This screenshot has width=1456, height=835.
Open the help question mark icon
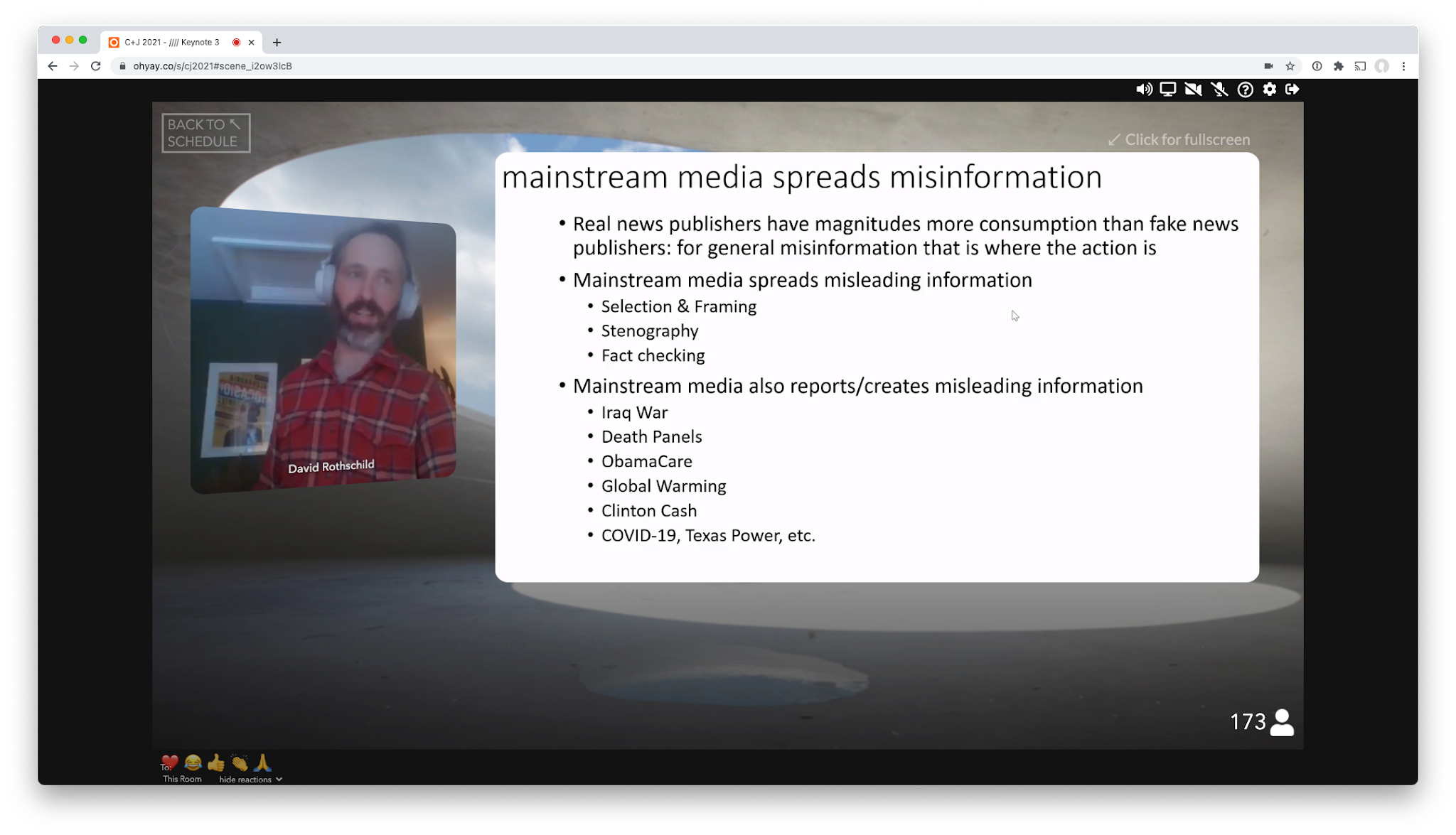tap(1245, 89)
